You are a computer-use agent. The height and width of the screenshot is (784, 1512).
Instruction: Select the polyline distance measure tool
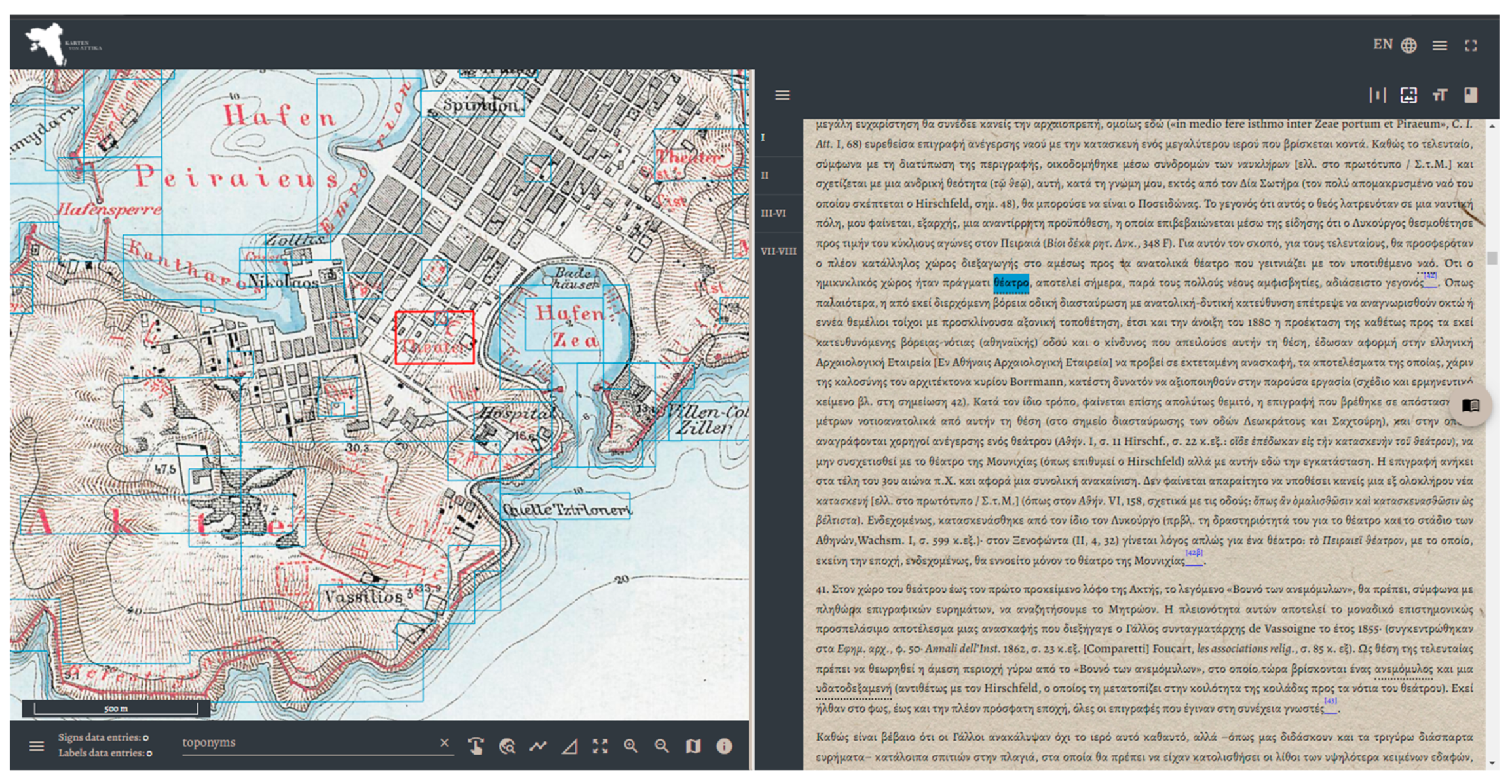(538, 746)
